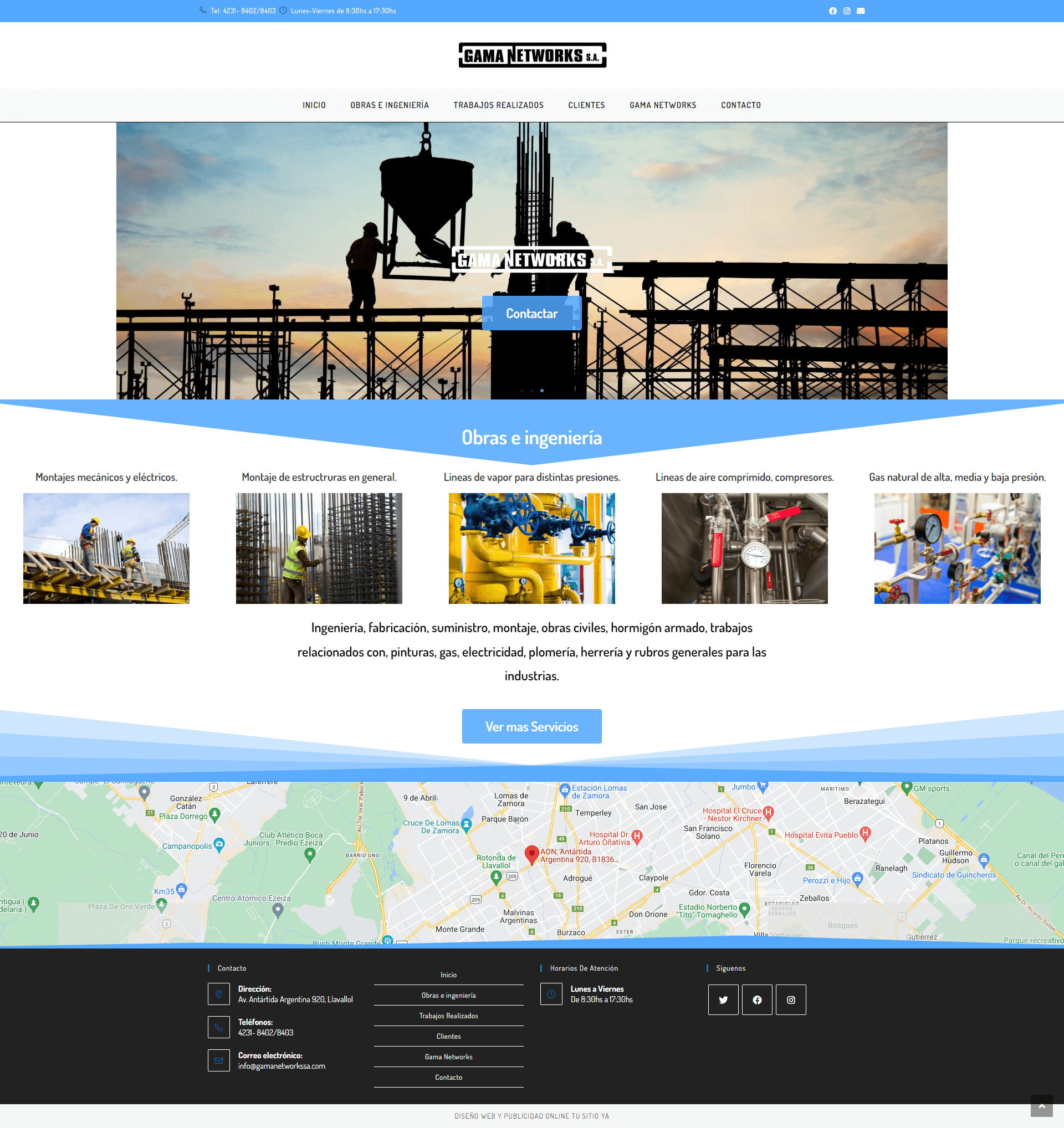
Task: Click the Lineas de vapor image
Action: (531, 548)
